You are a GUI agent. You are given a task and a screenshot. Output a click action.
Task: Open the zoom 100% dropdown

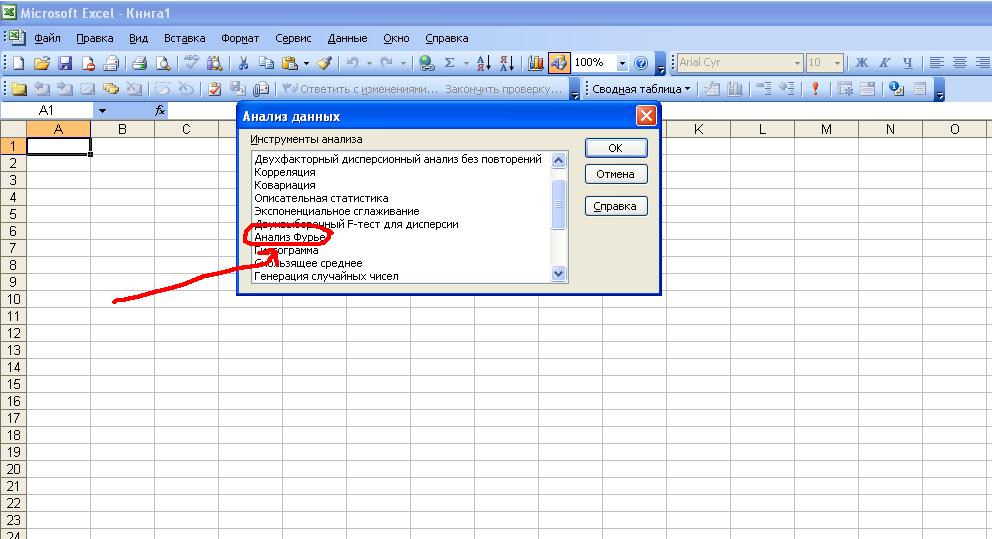622,63
